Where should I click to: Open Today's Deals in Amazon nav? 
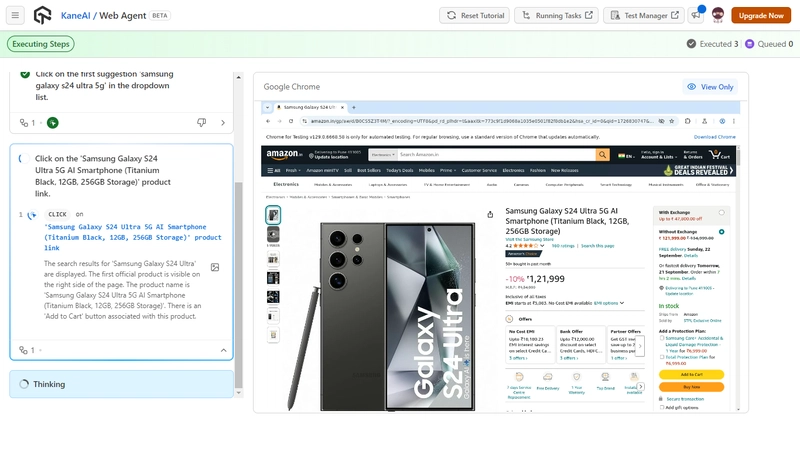[x=399, y=170]
